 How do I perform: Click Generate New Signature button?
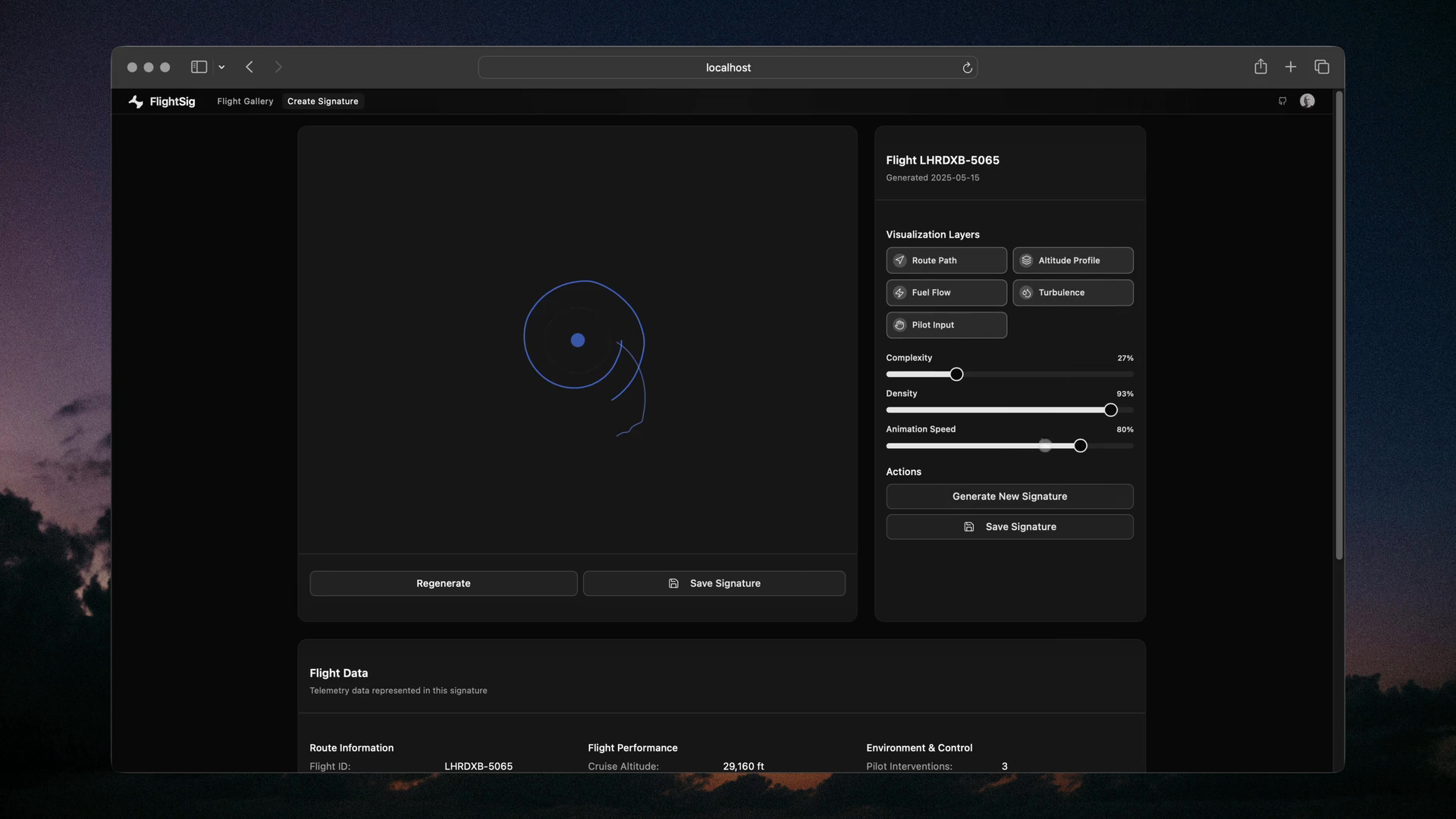[x=1009, y=496]
